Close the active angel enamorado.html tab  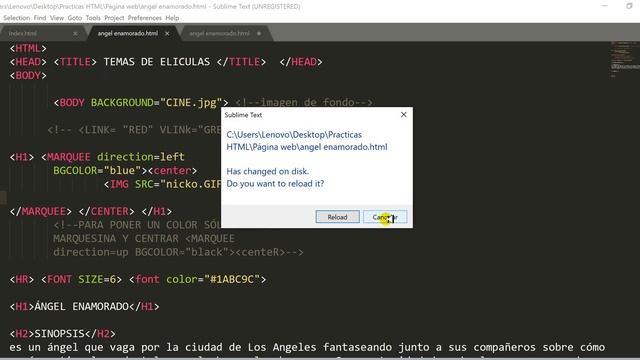[167, 33]
